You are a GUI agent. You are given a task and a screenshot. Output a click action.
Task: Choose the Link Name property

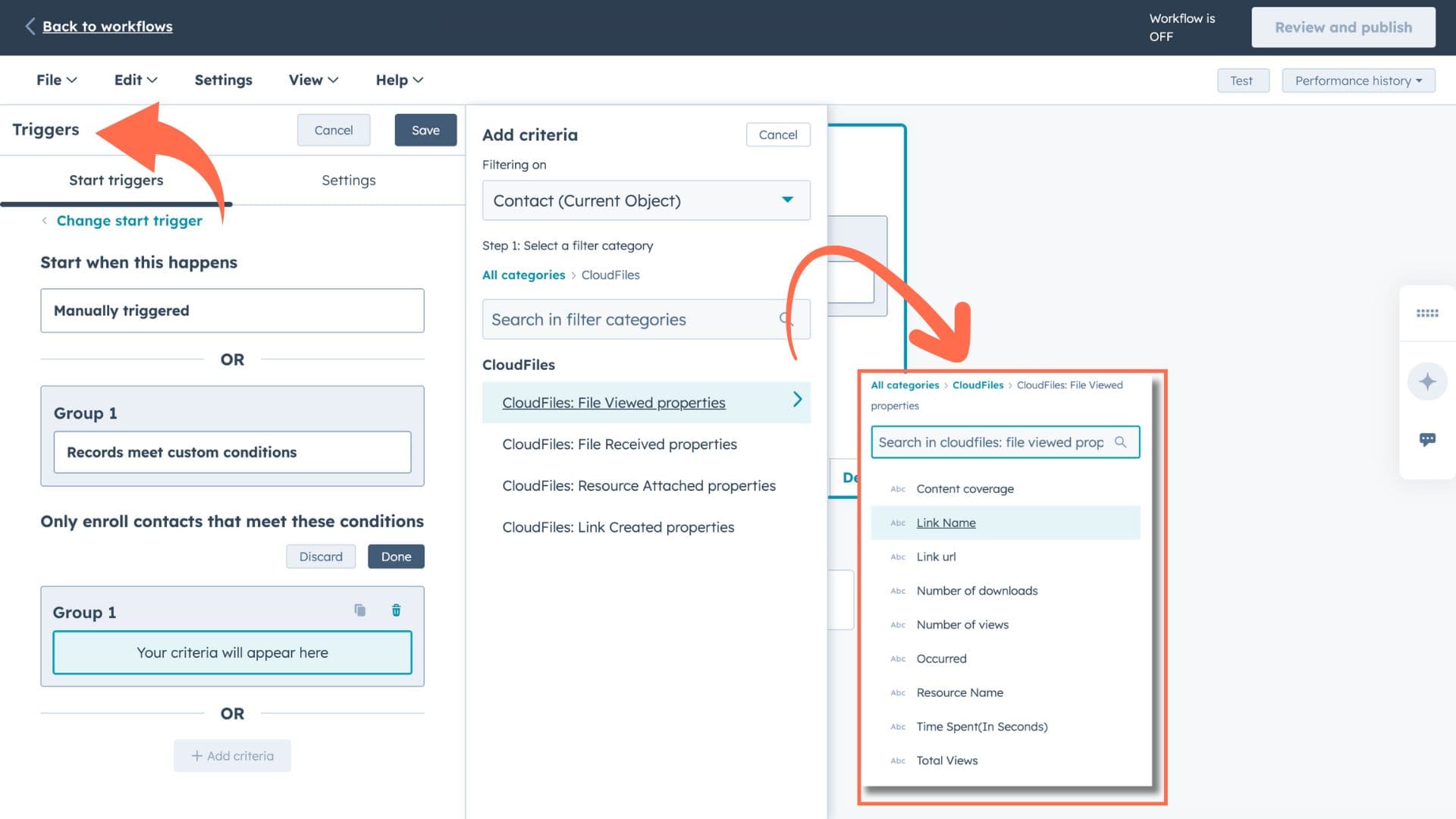[x=1005, y=523]
